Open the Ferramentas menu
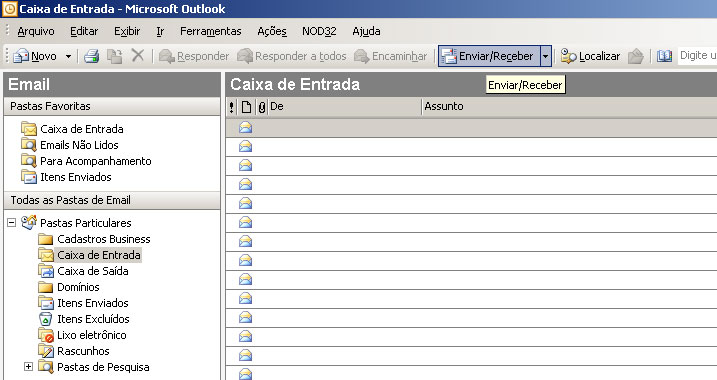 coord(210,31)
